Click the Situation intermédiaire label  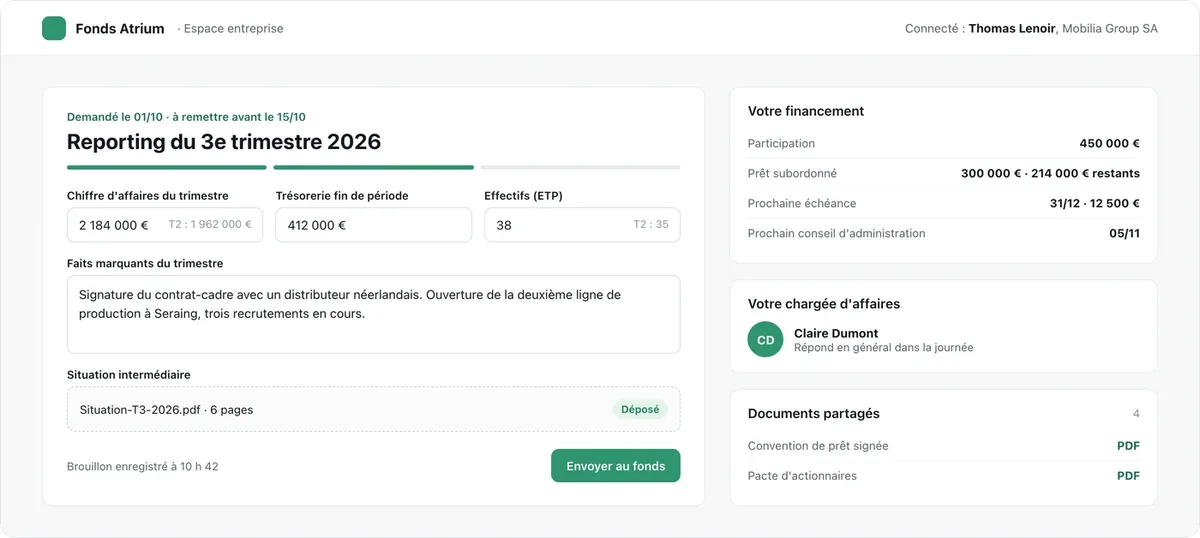point(129,375)
